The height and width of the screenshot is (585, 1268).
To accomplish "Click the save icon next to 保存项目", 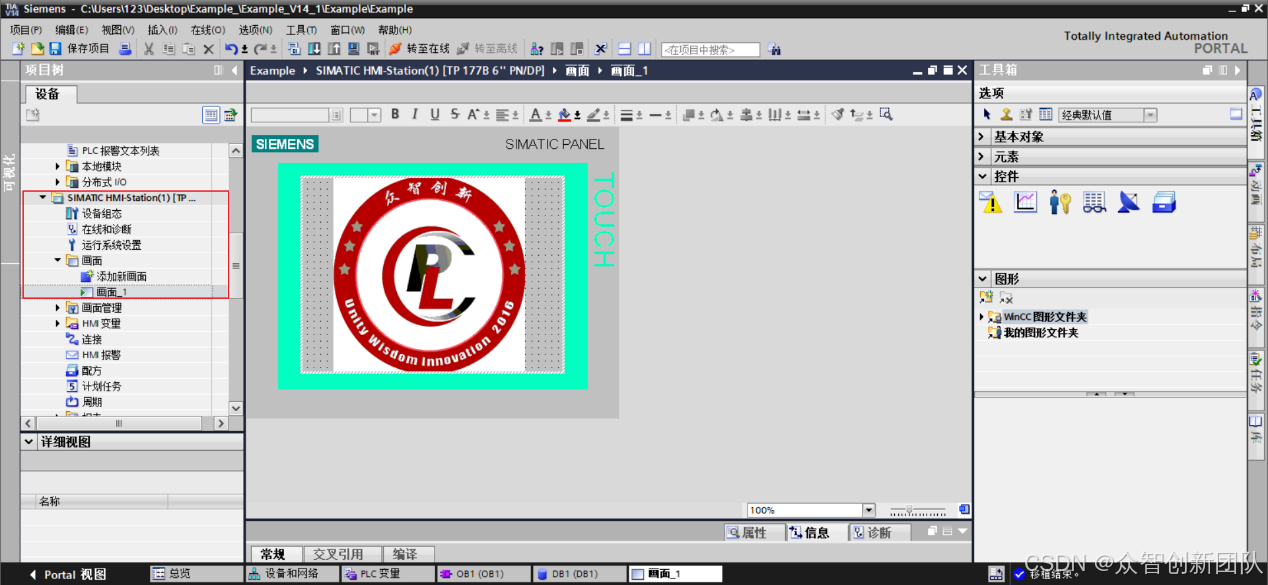I will [55, 48].
